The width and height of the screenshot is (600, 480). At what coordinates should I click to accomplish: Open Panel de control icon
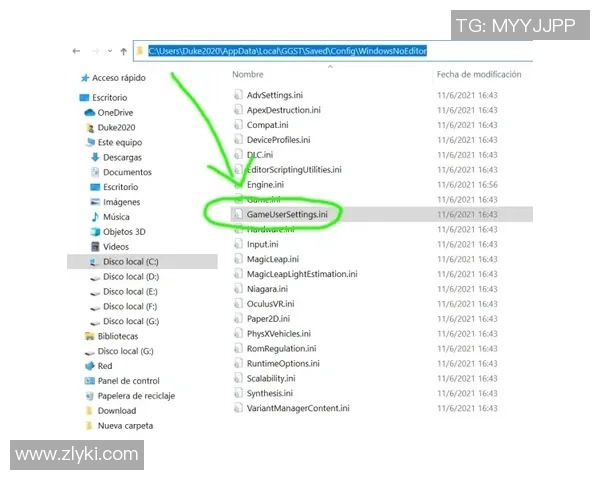pos(89,381)
